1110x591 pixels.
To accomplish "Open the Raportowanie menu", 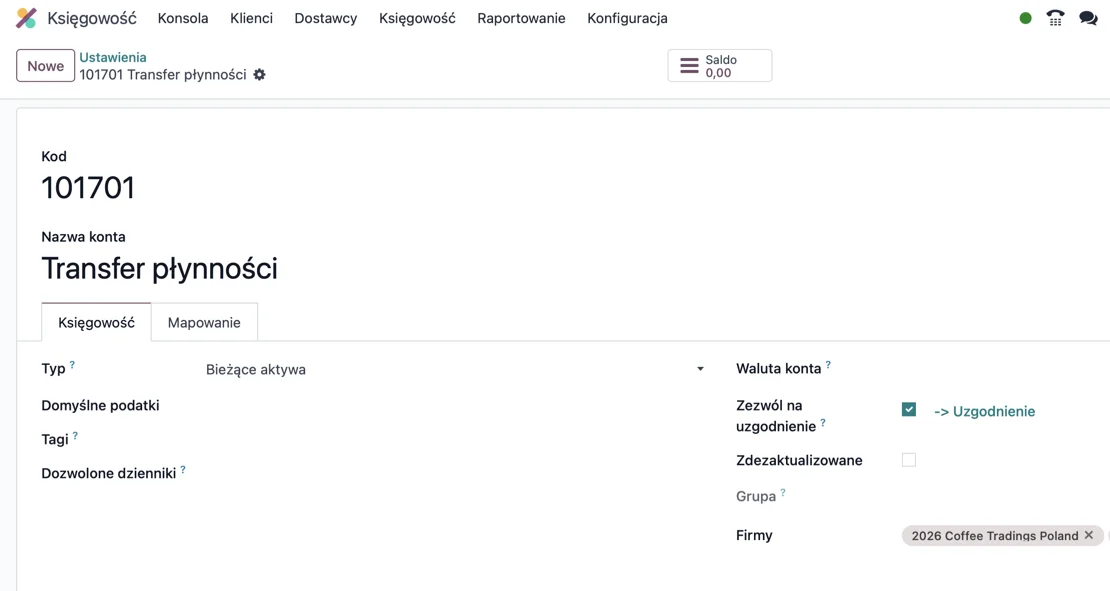I will pyautogui.click(x=521, y=18).
